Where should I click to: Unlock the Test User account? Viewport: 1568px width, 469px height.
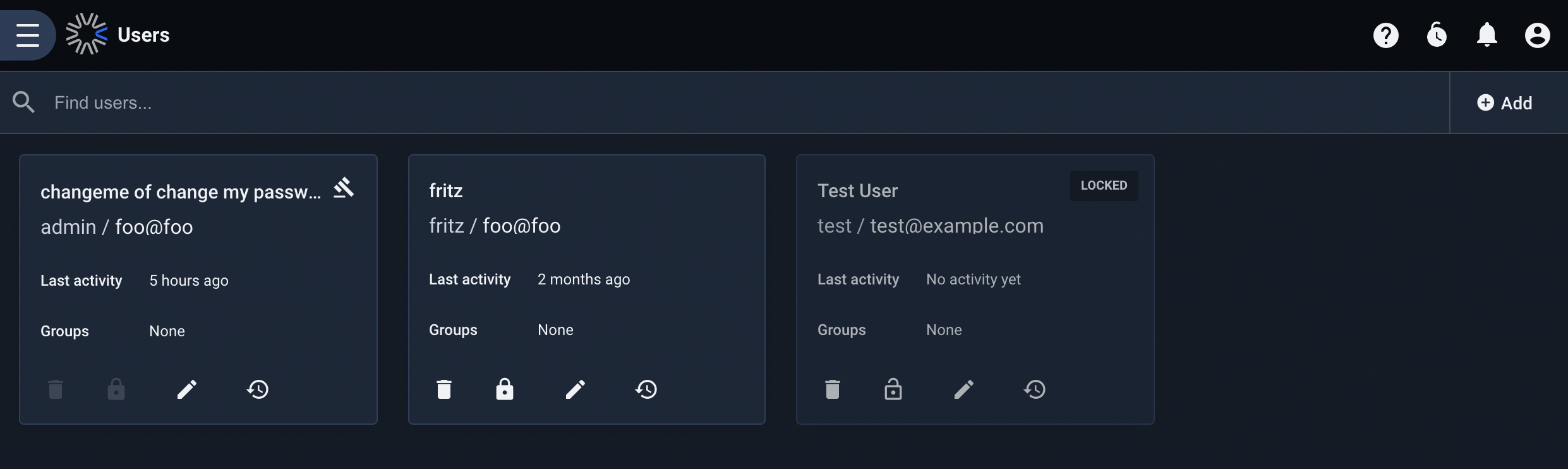click(893, 389)
